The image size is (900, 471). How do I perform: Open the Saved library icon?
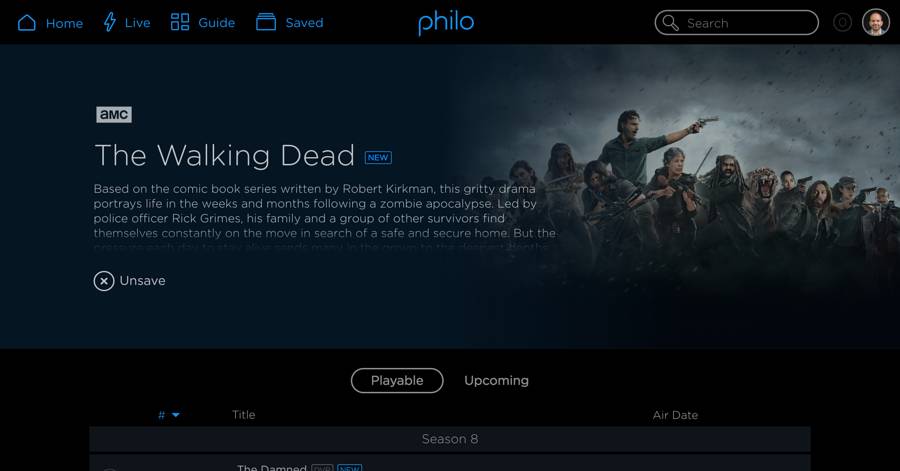(x=266, y=22)
